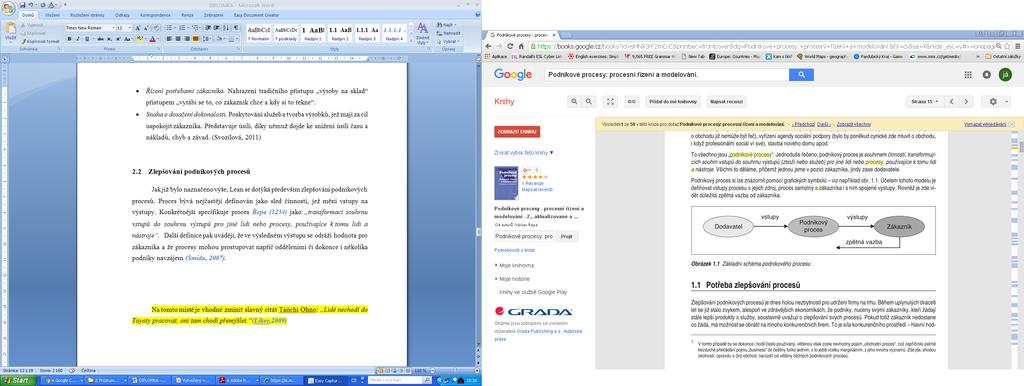This screenshot has height=386, width=1024.
Task: Click 'Zobrazit všechny' results link
Action: point(854,124)
